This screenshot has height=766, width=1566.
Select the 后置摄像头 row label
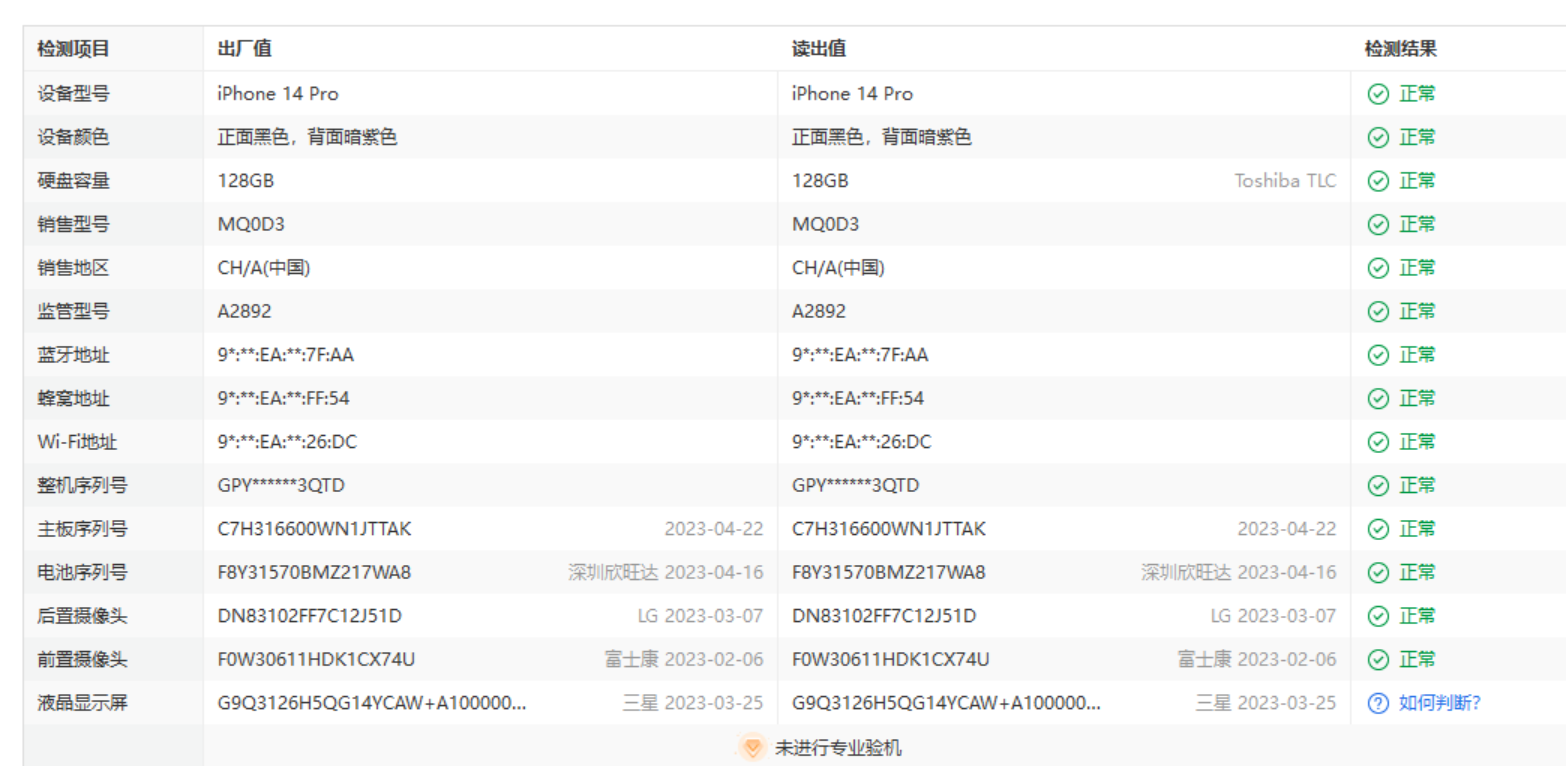pos(82,616)
